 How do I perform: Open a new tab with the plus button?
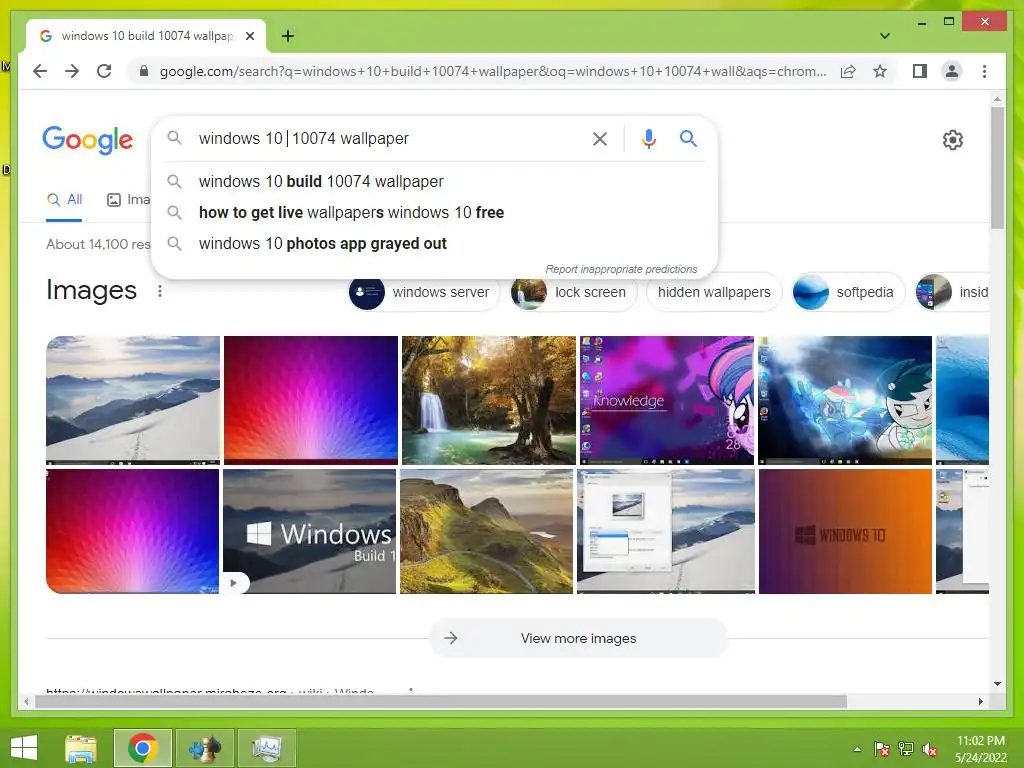pos(287,36)
